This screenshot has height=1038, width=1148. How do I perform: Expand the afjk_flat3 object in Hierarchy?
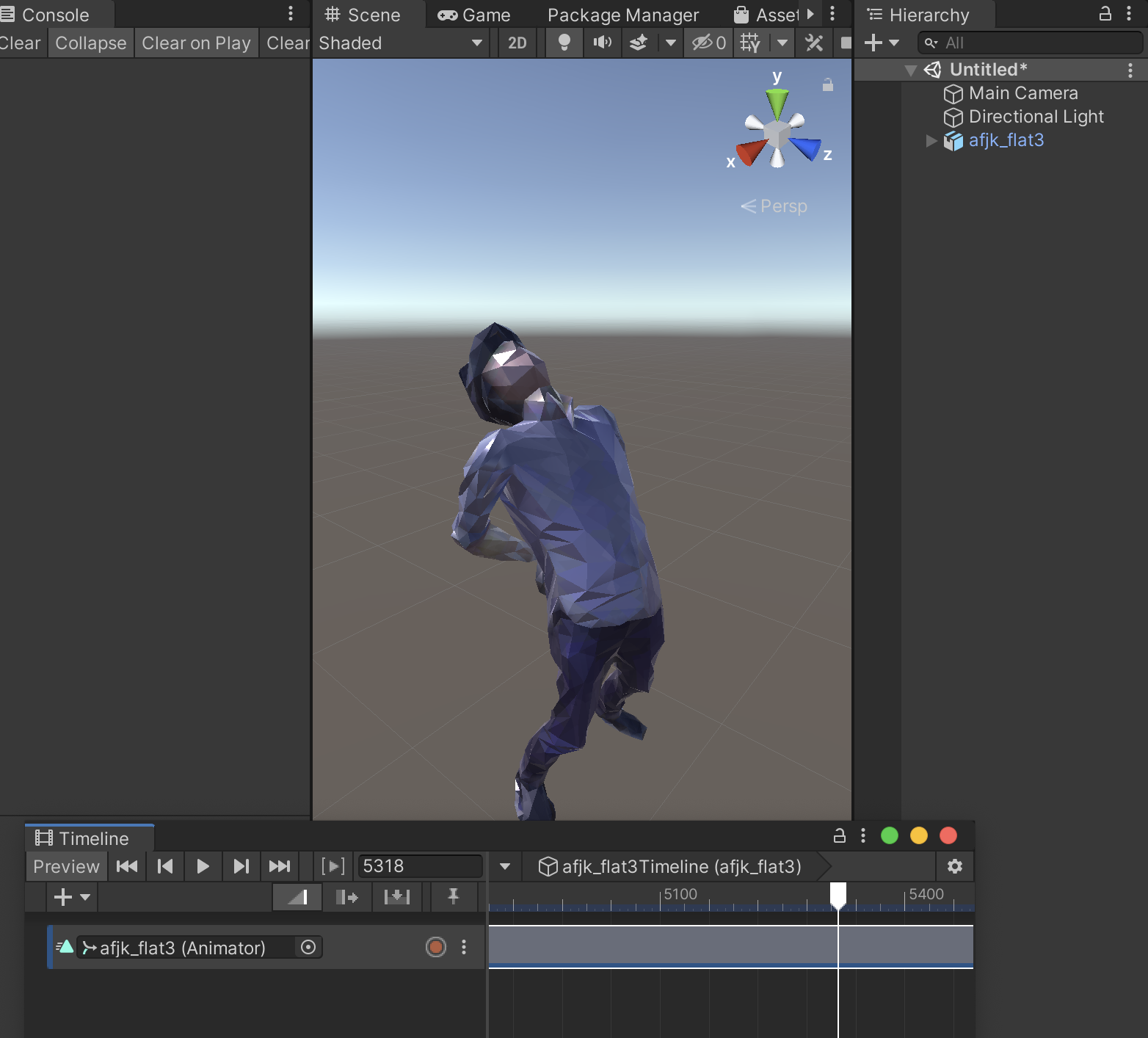[931, 140]
